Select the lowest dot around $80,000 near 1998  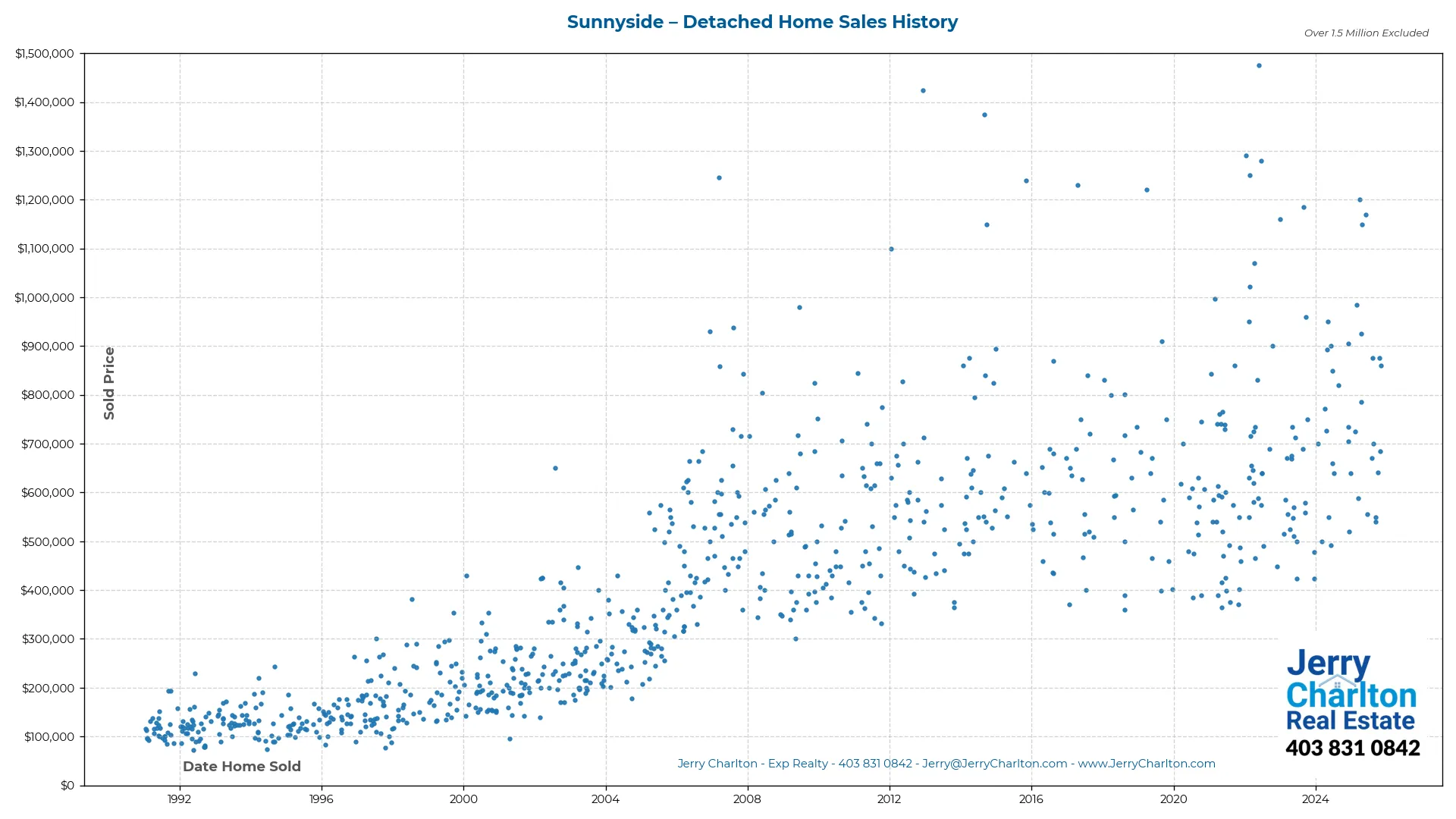click(x=387, y=748)
